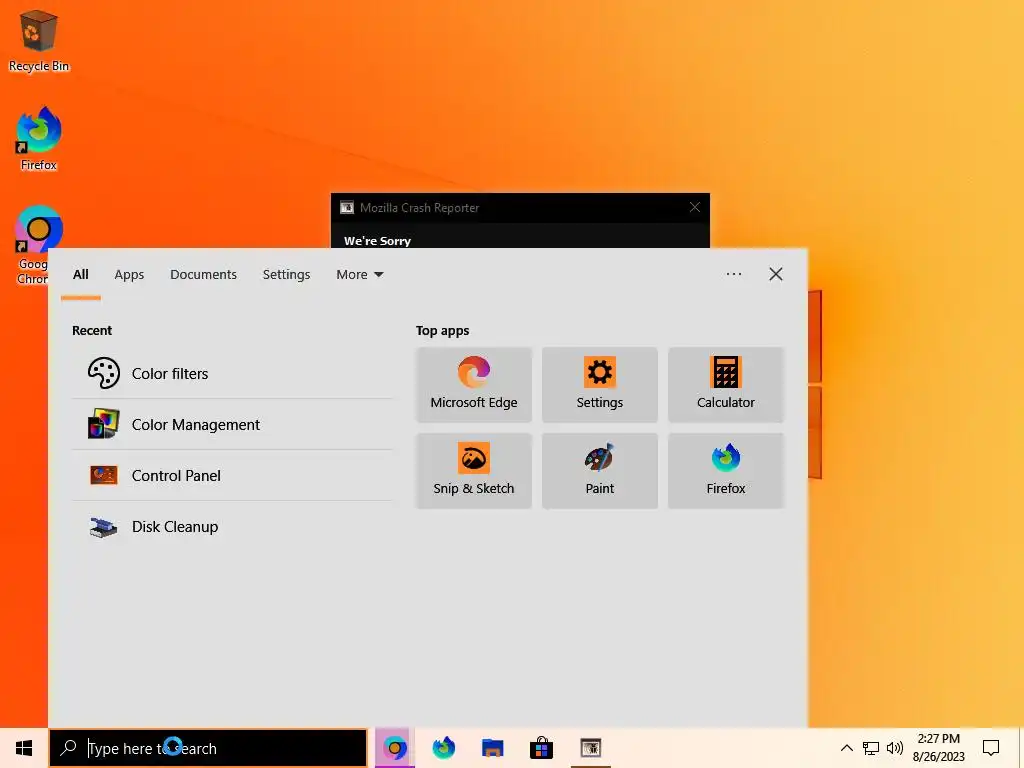This screenshot has width=1024, height=768.
Task: Click the We're Sorry text
Action: pos(377,241)
